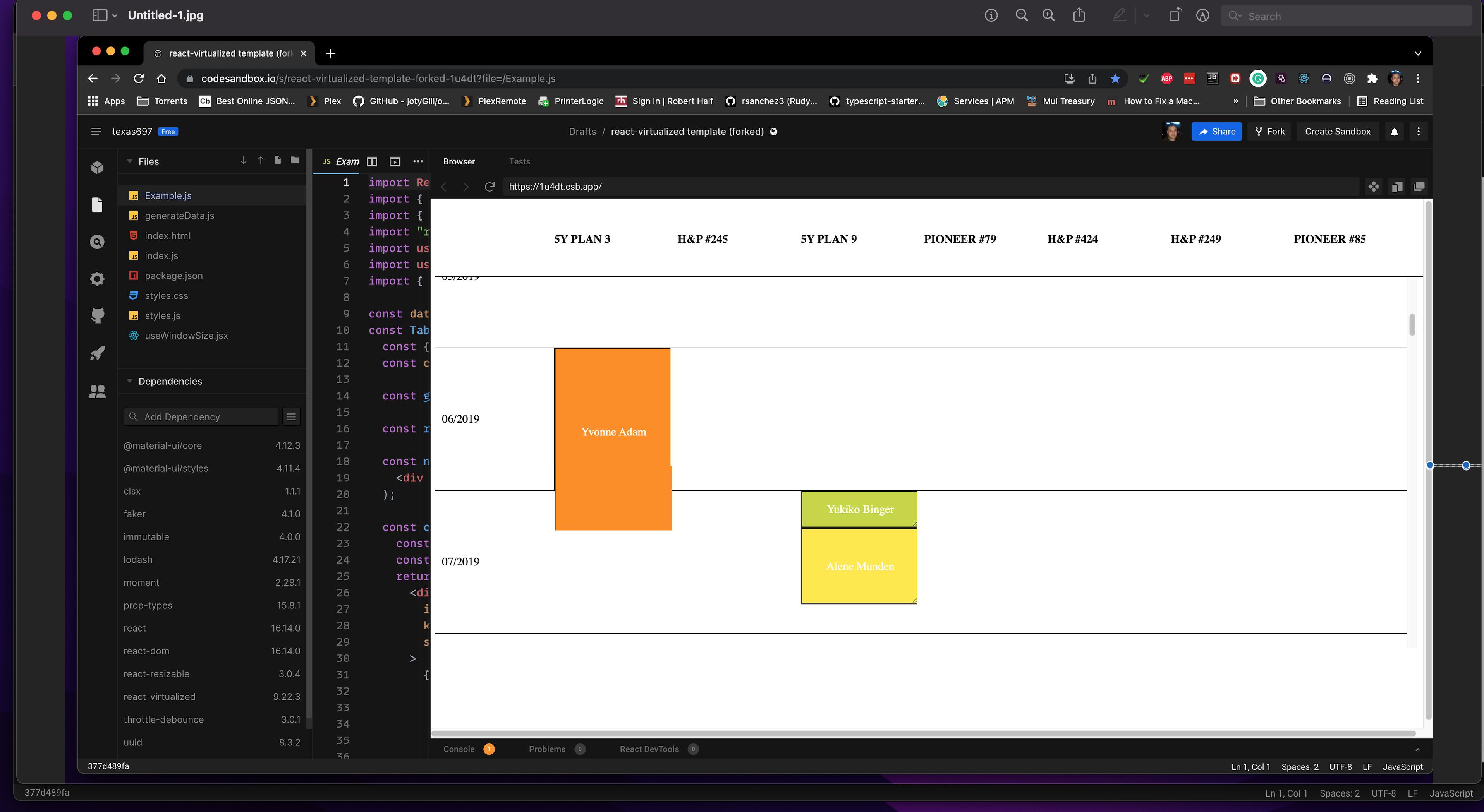Open Preview markup options dropdown arrow
1484x812 pixels.
[1146, 15]
